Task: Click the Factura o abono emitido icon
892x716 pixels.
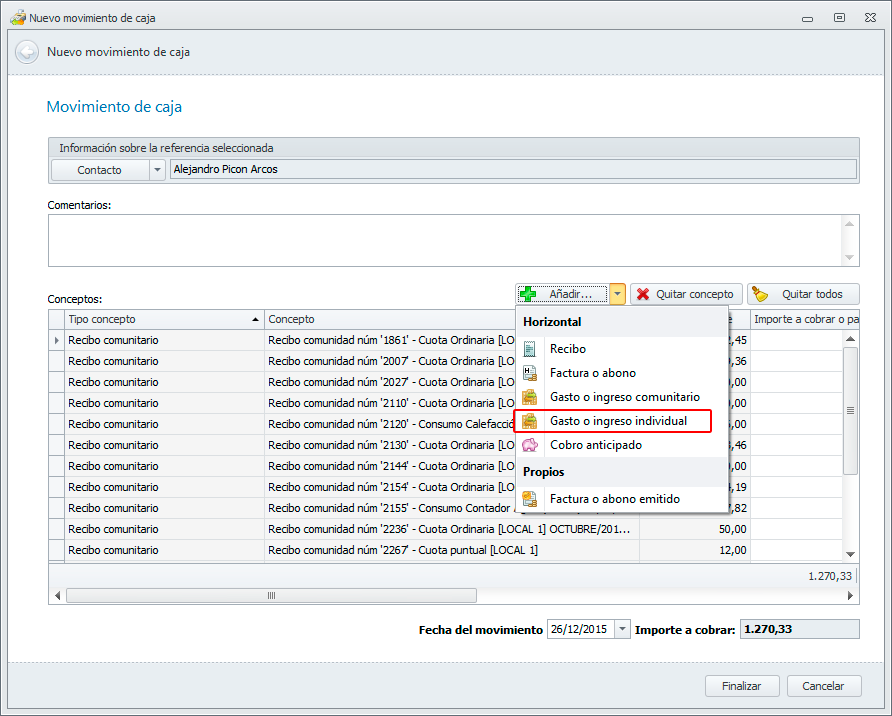Action: pos(530,499)
